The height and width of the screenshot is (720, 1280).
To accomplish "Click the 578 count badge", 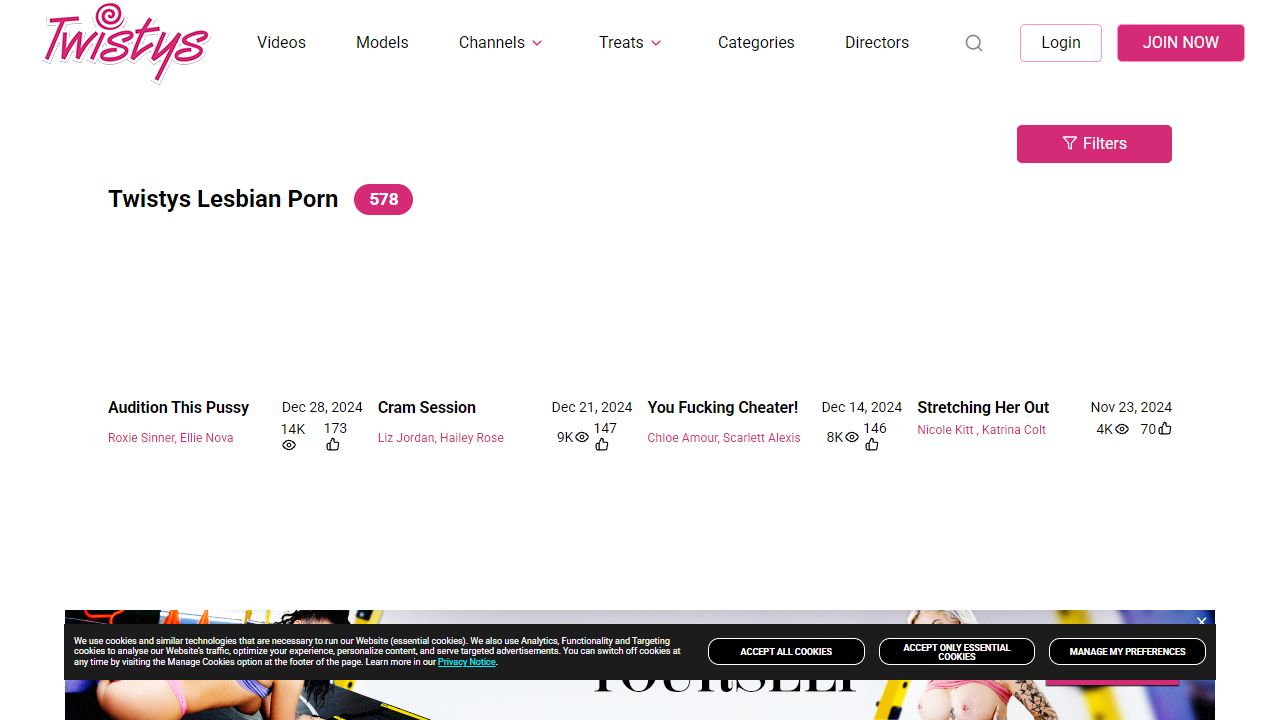I will [x=383, y=199].
